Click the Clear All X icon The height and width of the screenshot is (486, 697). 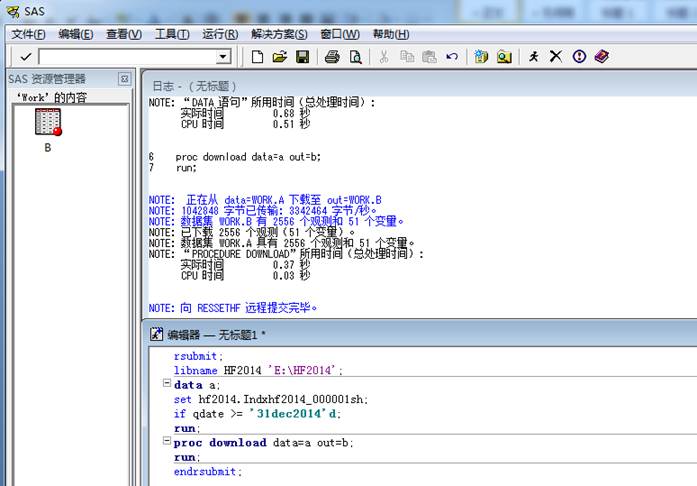click(556, 57)
